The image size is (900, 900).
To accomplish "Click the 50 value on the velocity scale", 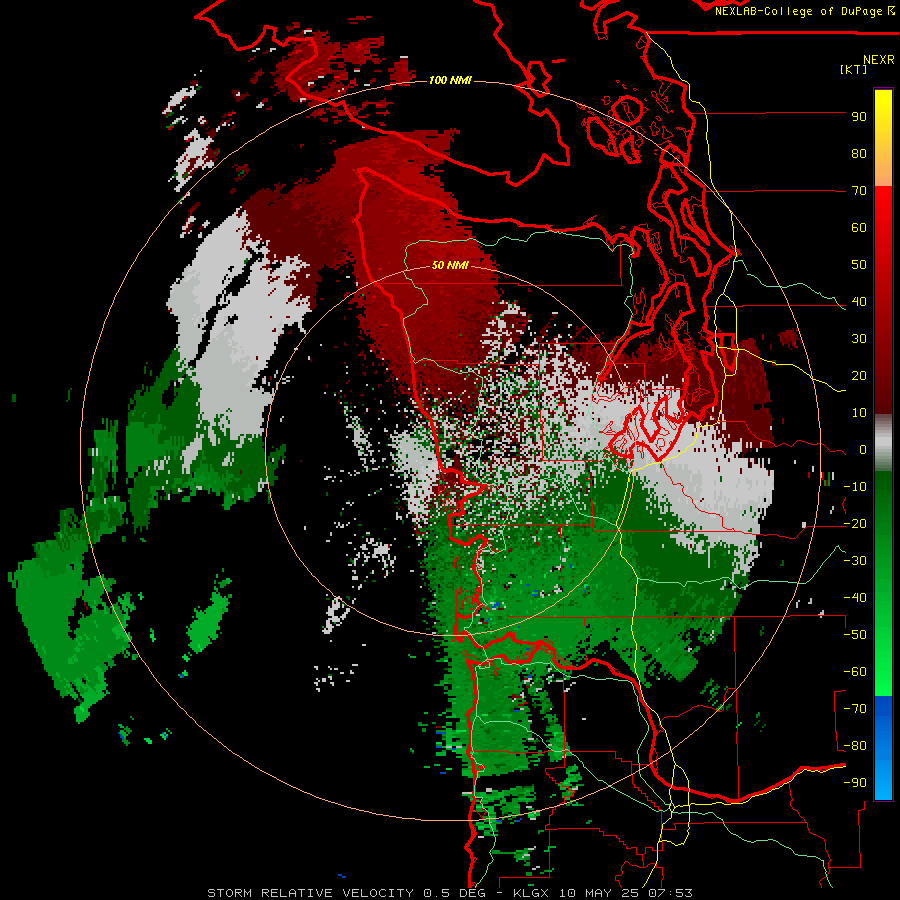I will point(859,265).
